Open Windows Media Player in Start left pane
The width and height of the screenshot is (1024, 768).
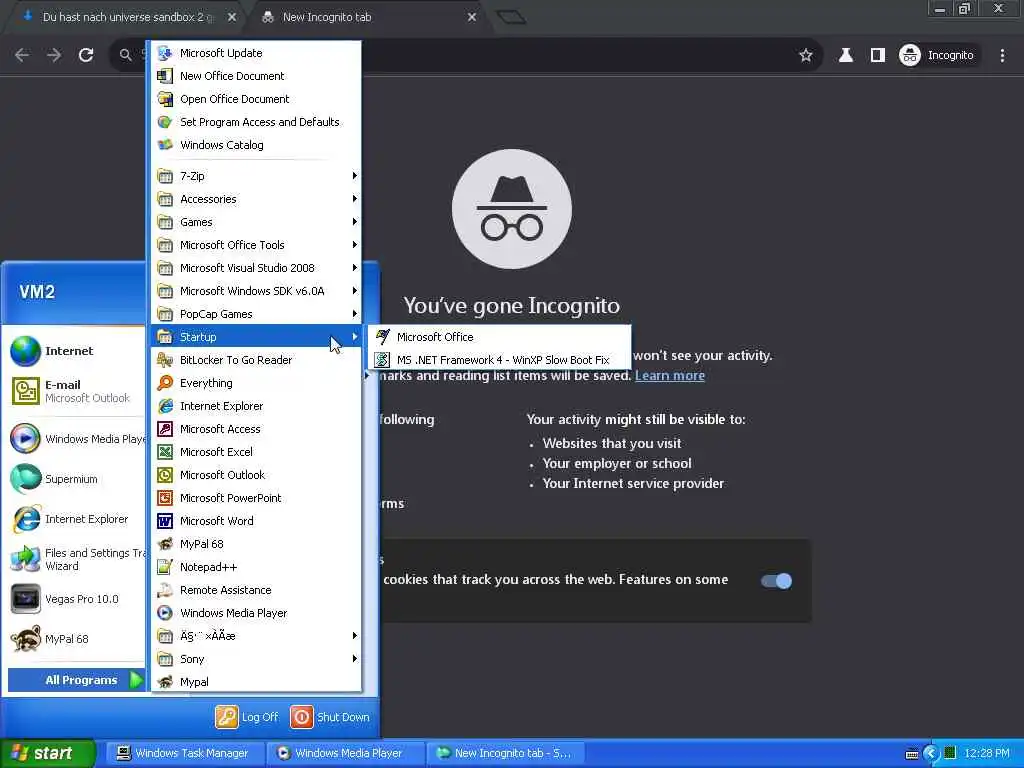pos(76,439)
